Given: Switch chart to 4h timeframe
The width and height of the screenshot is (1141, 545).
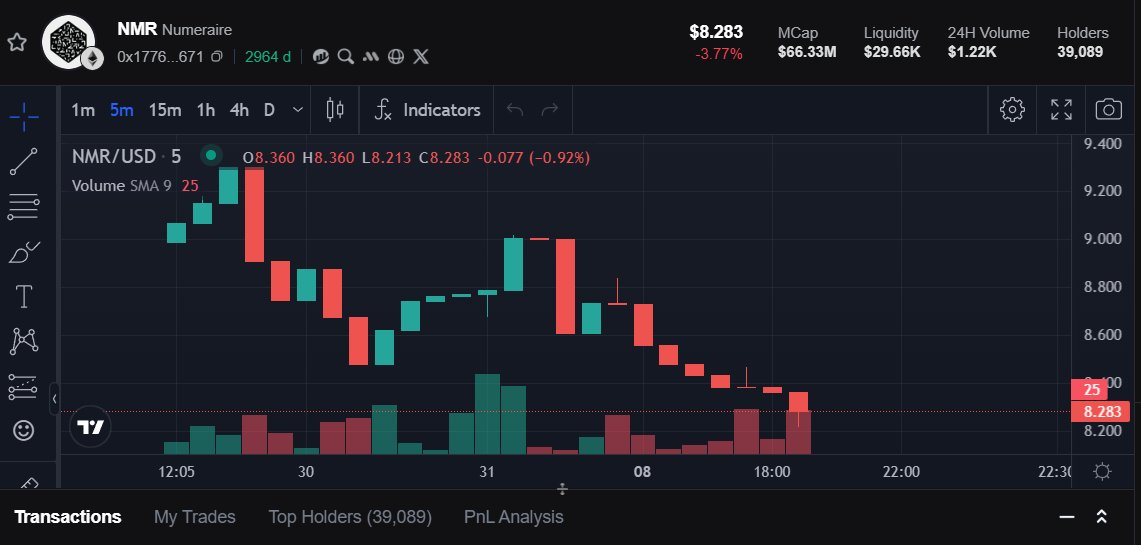Looking at the screenshot, I should pos(239,111).
